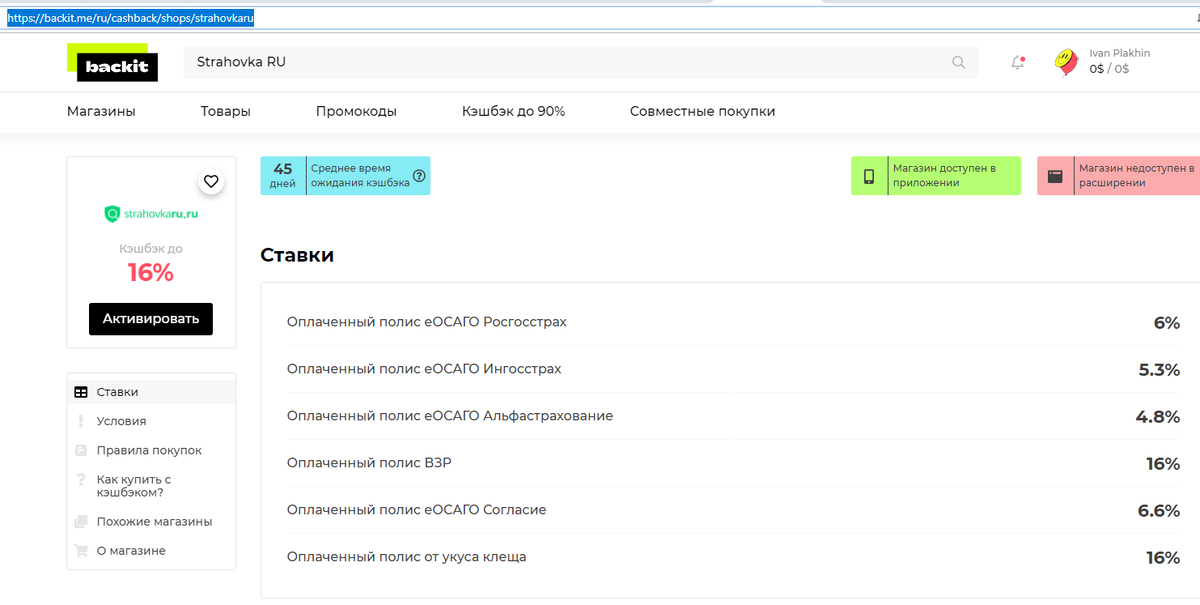The height and width of the screenshot is (605, 1200).
Task: Open Совместные покупки menu
Action: click(x=702, y=112)
